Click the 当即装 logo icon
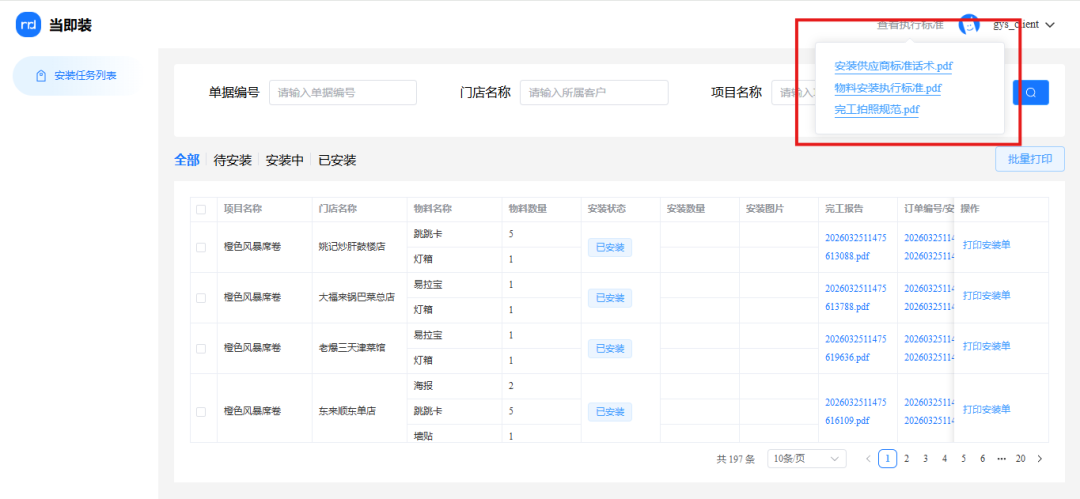The image size is (1080, 499). click(28, 25)
